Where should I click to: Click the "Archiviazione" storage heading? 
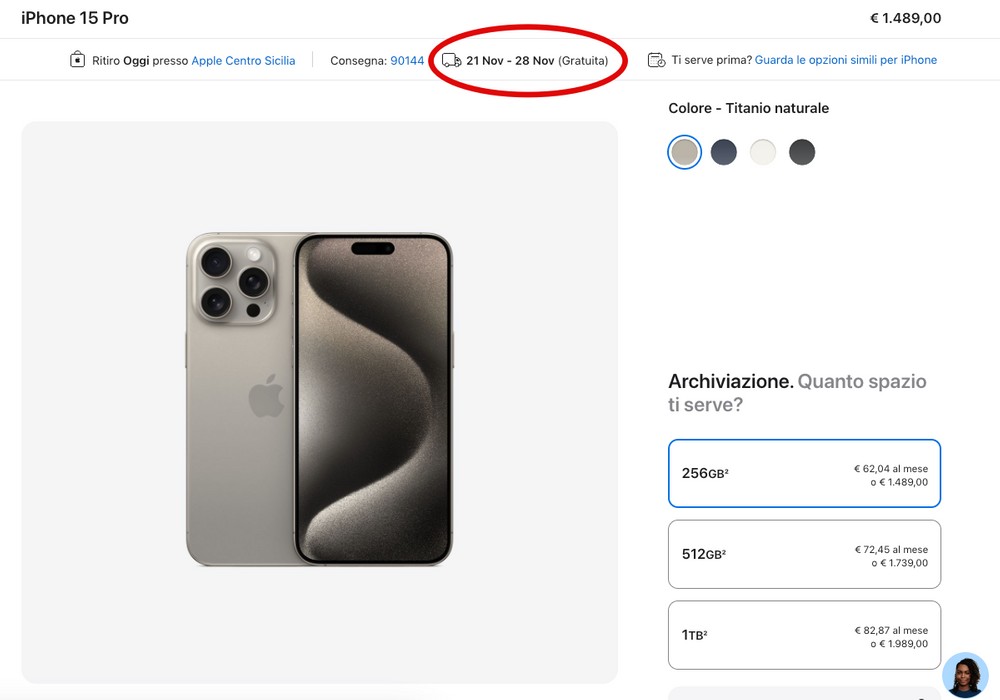[730, 381]
